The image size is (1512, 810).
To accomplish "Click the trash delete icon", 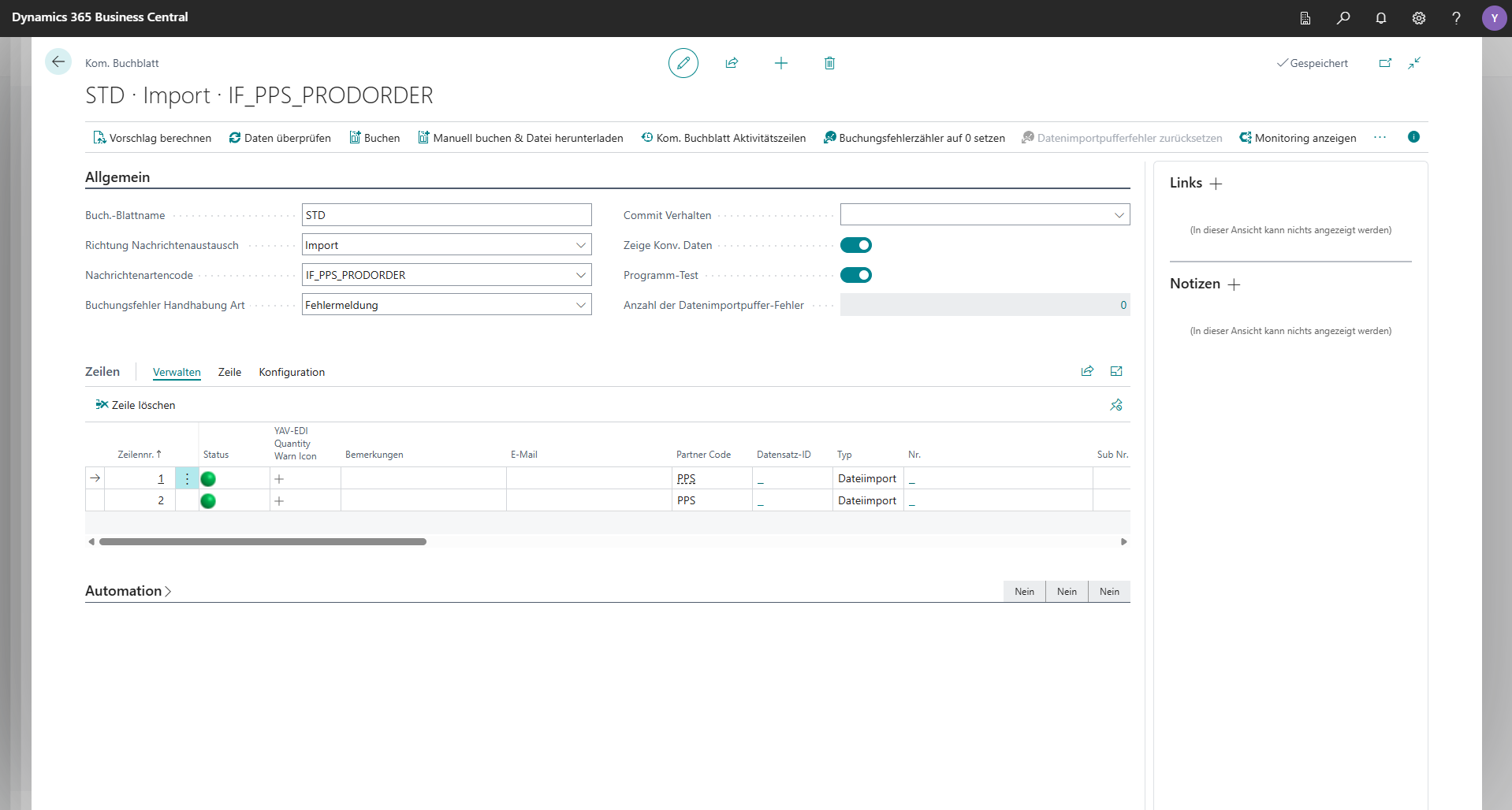I will click(829, 63).
